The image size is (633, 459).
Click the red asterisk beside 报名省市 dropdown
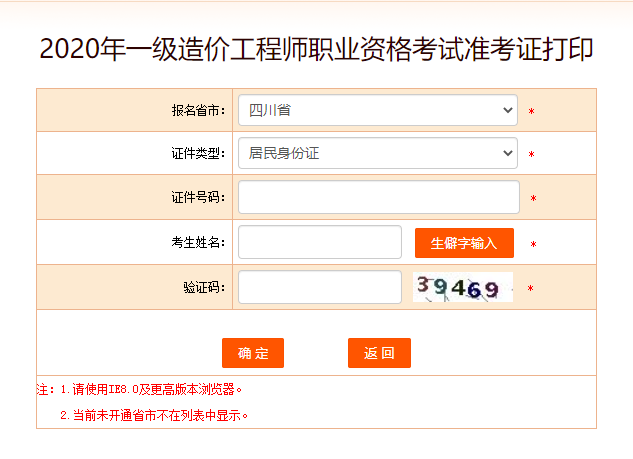[x=532, y=112]
